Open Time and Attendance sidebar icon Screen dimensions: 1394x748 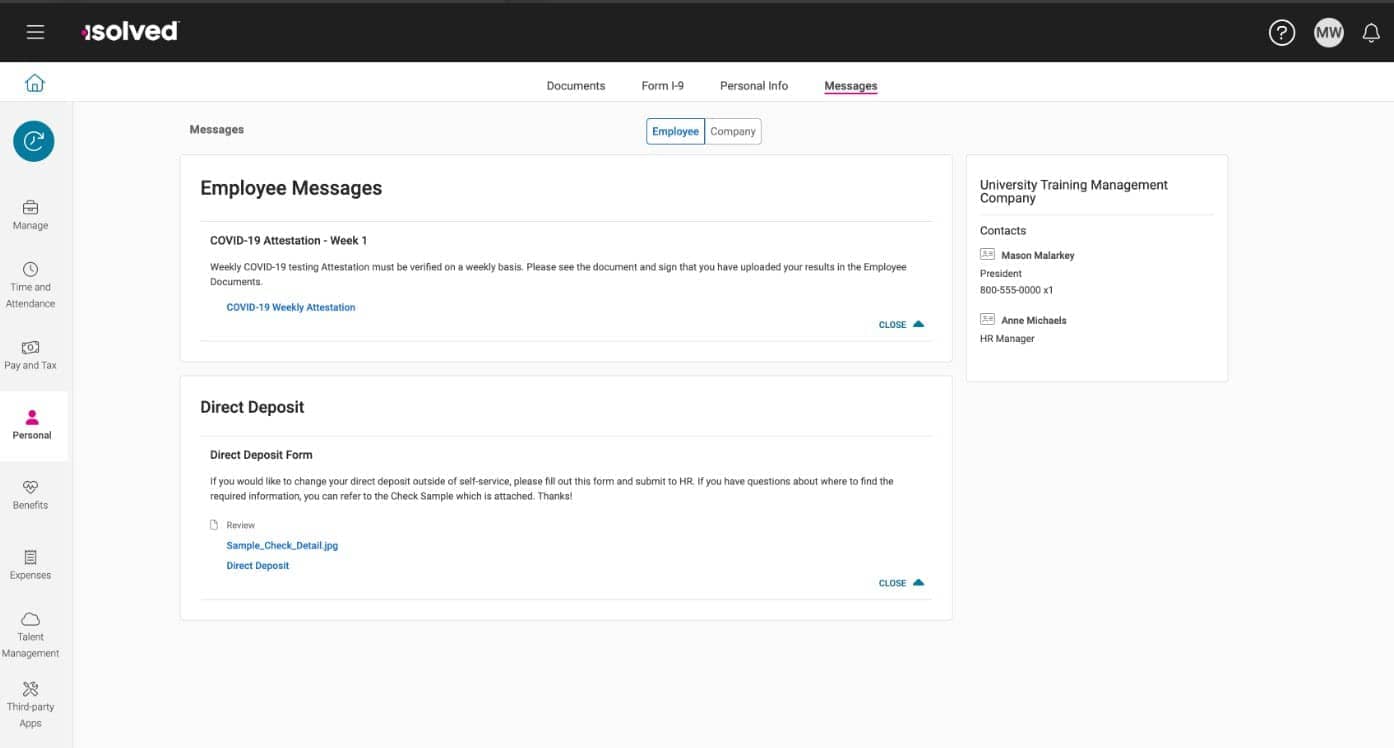[30, 269]
